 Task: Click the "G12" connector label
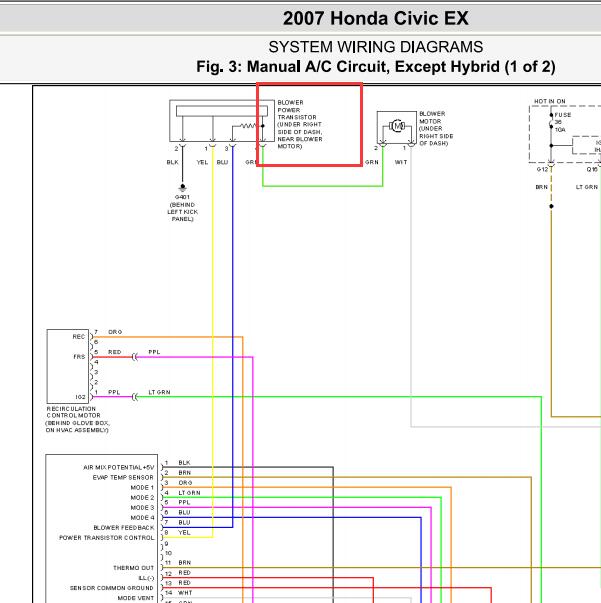[542, 169]
